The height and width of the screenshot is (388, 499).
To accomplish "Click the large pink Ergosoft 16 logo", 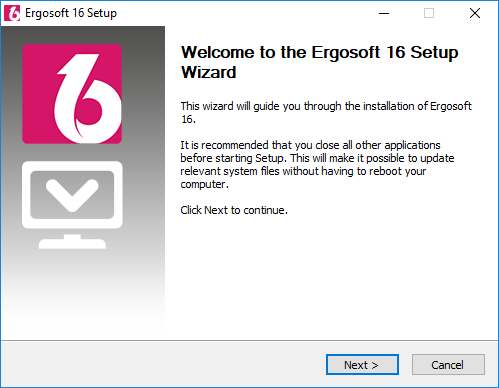I will coord(72,94).
